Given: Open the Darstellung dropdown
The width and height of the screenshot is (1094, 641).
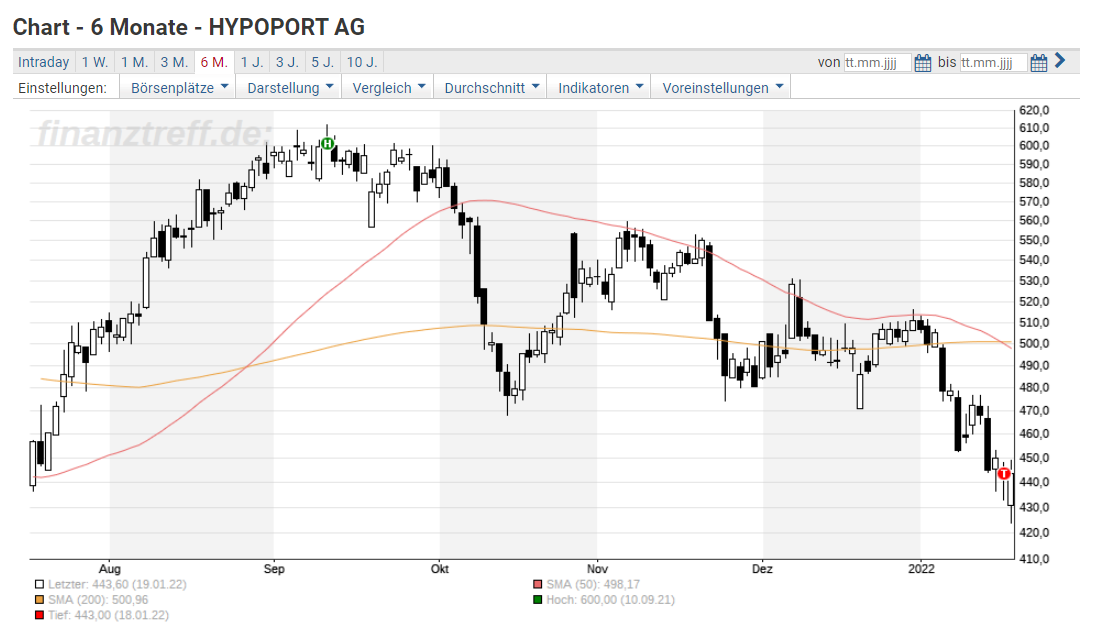Looking at the screenshot, I should coord(290,88).
